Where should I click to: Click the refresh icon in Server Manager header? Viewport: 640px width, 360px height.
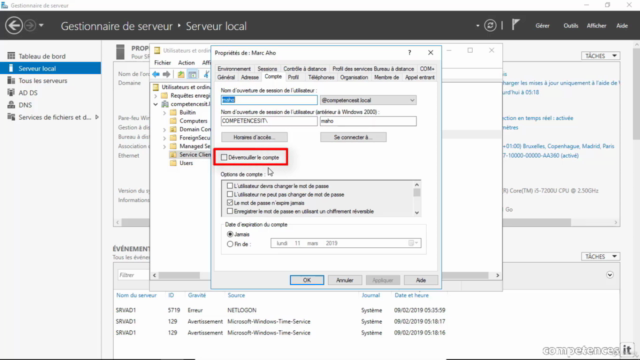pyautogui.click(x=490, y=25)
